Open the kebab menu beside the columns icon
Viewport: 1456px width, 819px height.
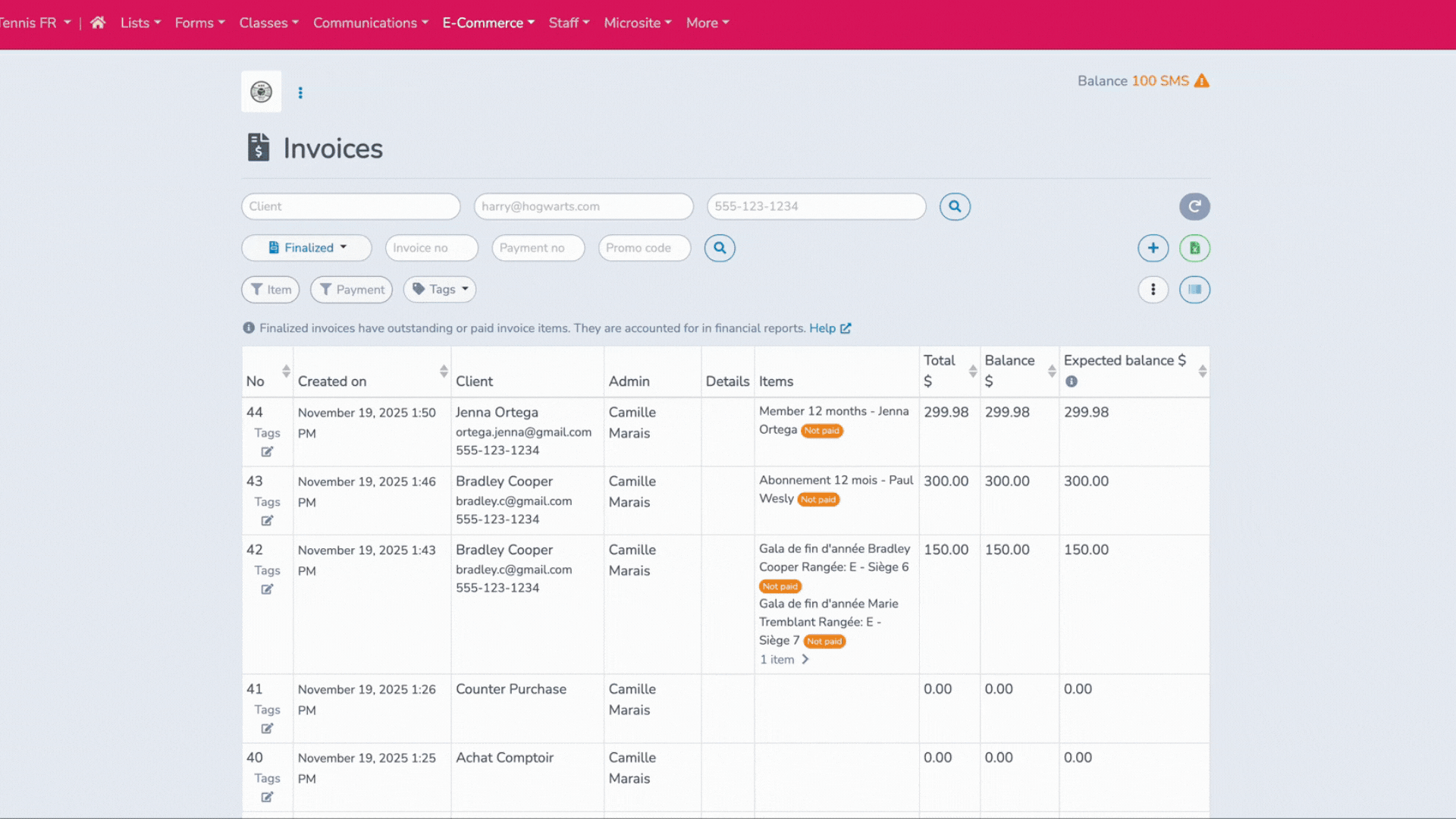tap(1153, 289)
